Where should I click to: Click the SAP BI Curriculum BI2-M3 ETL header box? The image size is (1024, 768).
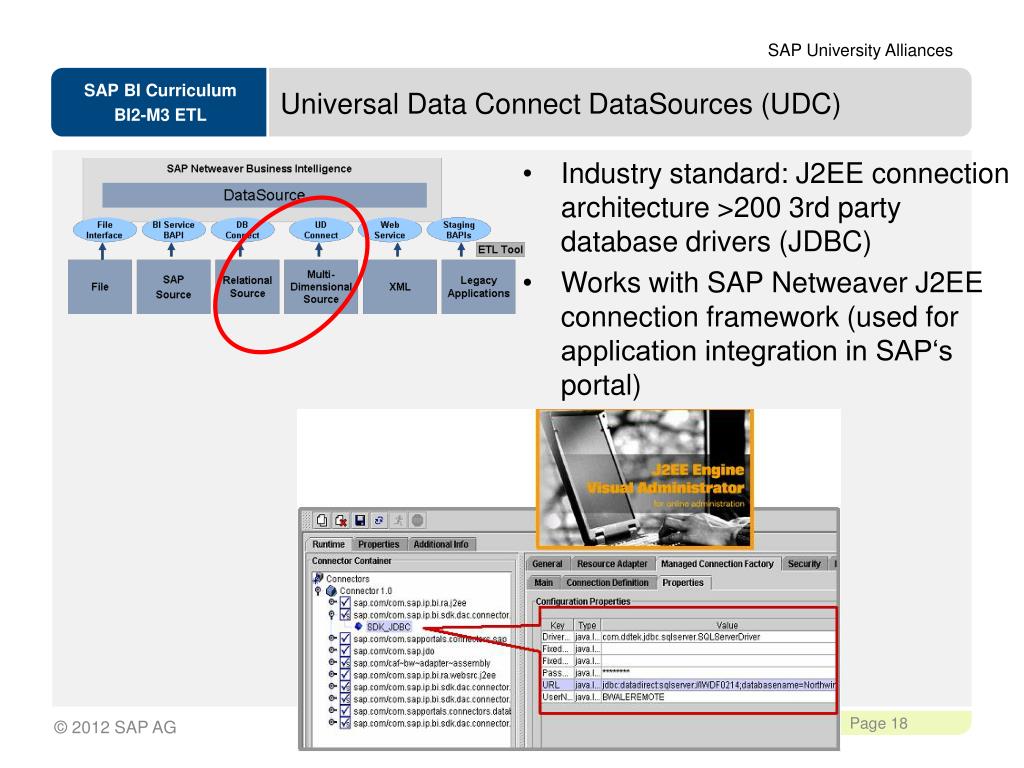159,103
